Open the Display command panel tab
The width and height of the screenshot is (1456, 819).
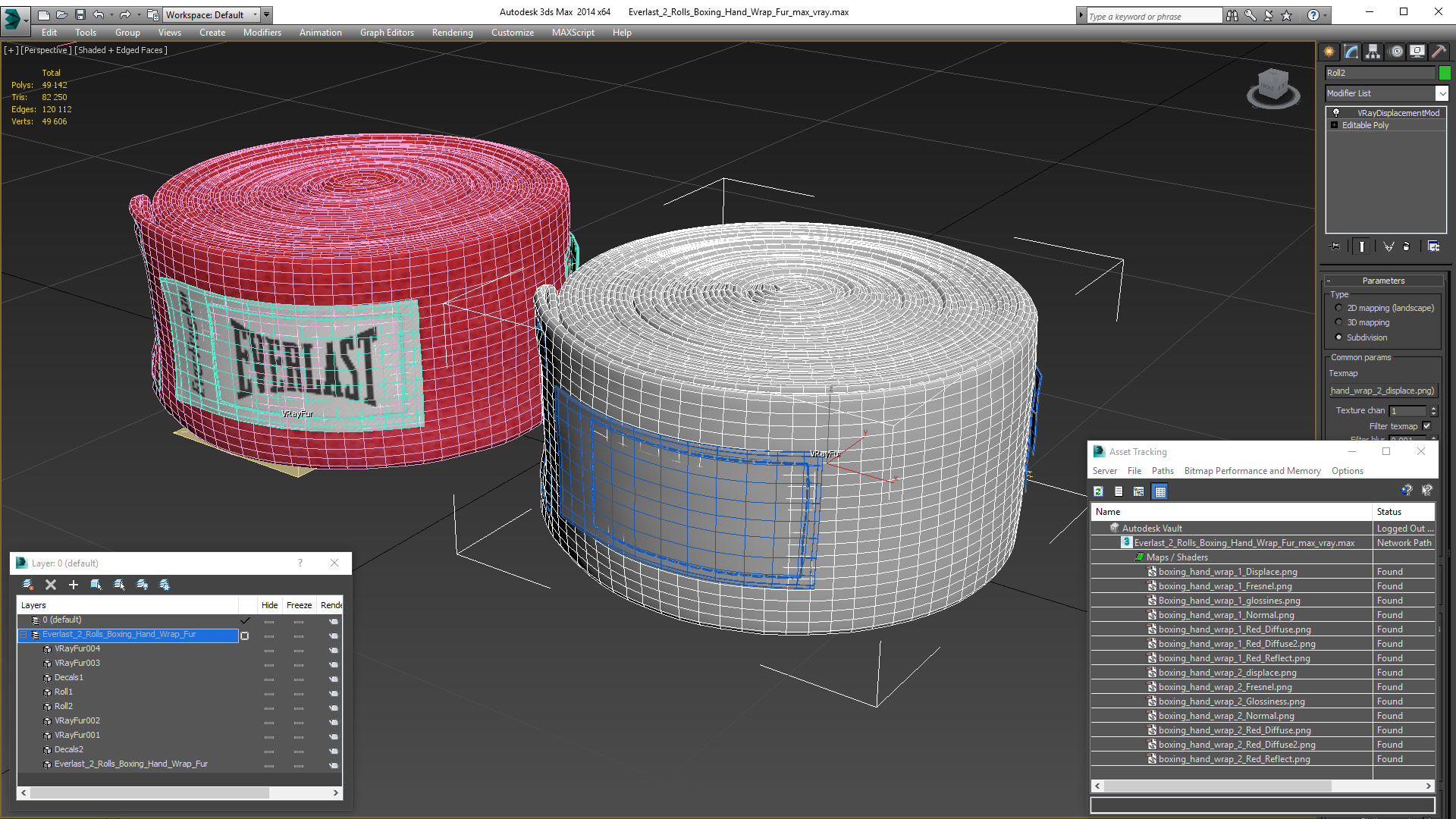tap(1417, 52)
